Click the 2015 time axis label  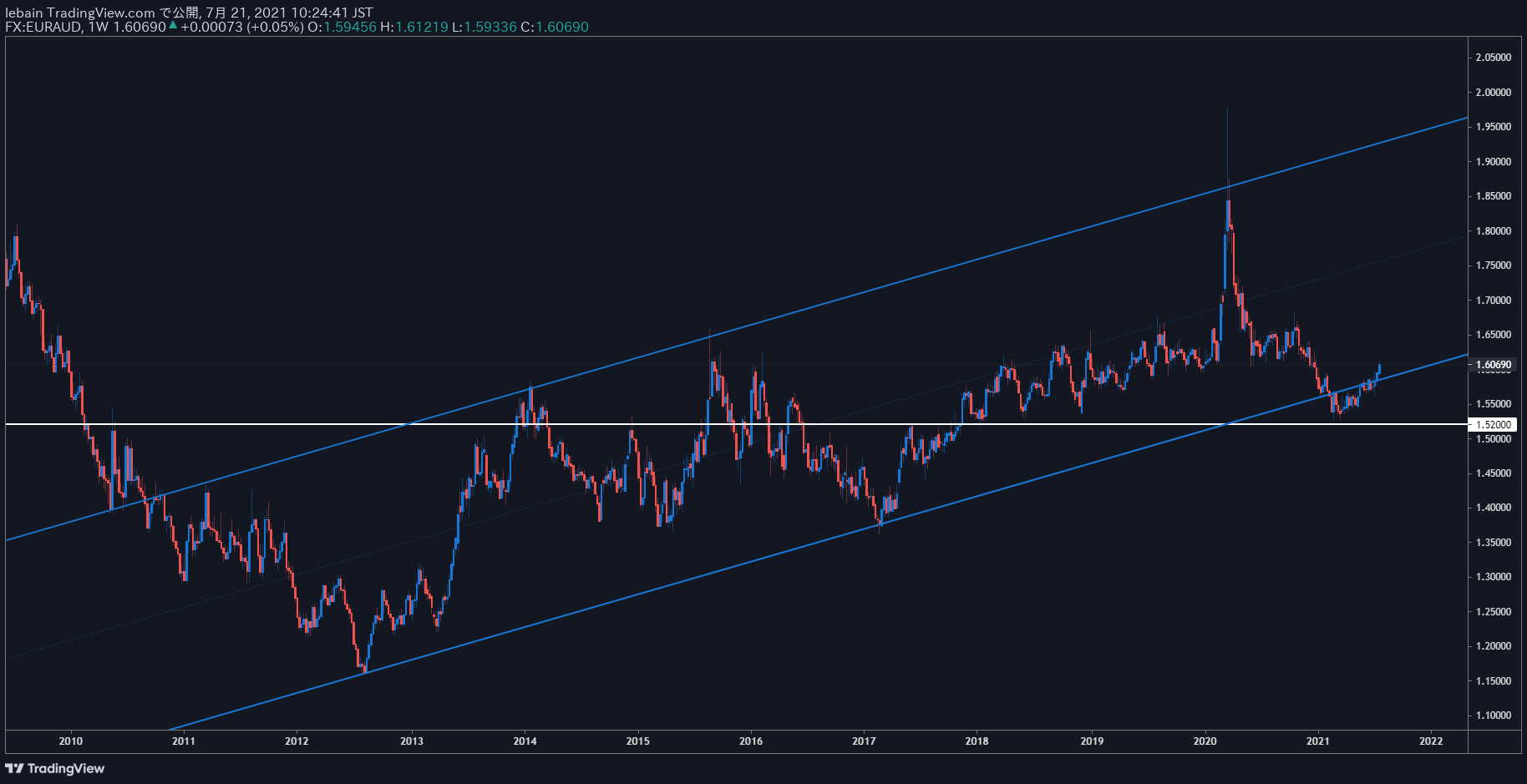click(638, 741)
